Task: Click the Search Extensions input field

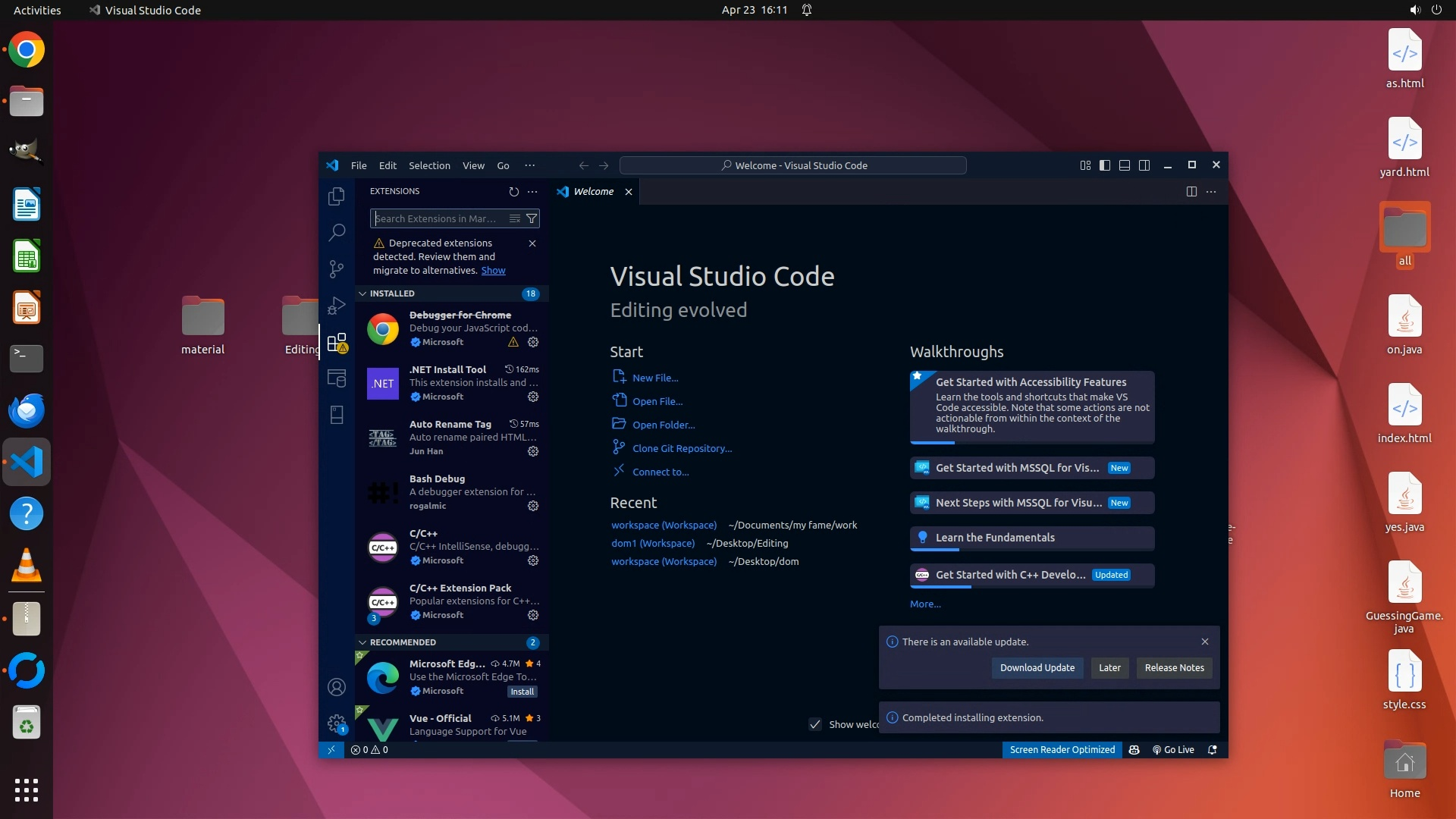Action: click(x=436, y=218)
